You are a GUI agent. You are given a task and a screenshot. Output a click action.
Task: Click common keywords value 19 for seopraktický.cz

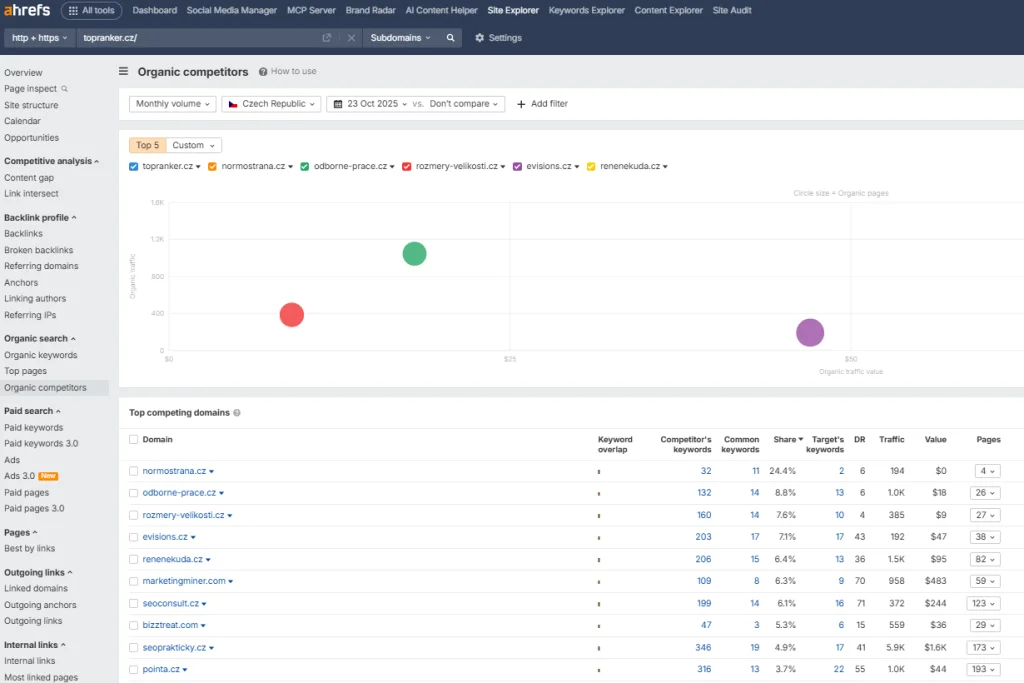tap(755, 648)
